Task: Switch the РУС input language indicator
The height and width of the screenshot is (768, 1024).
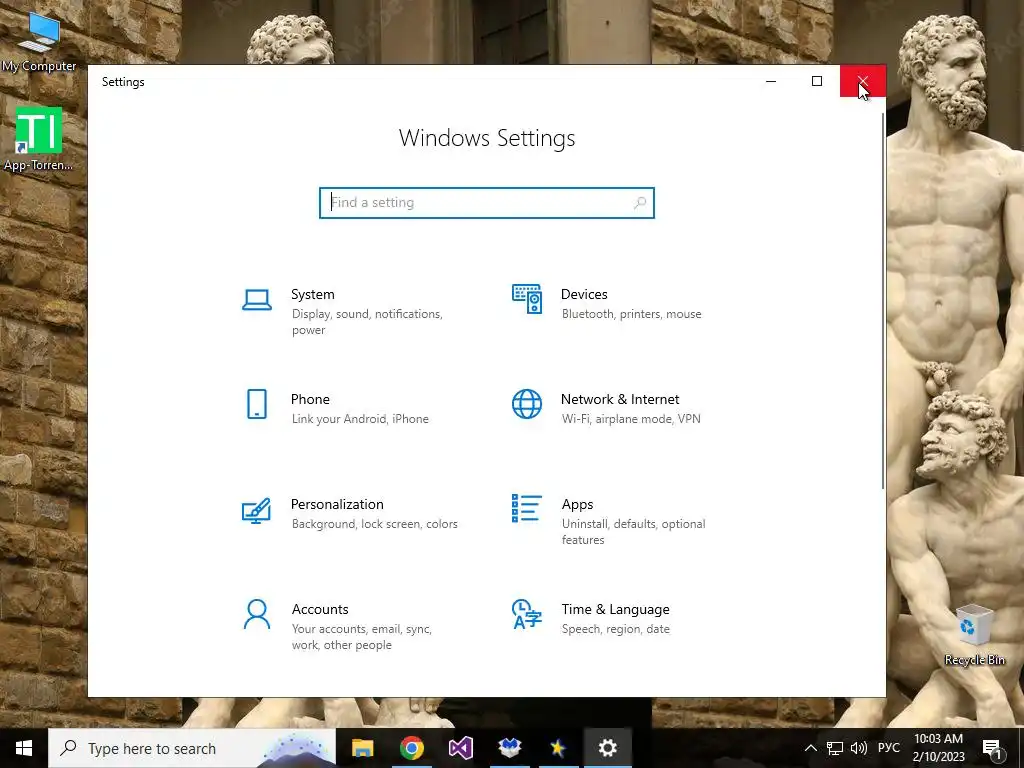Action: [889, 748]
